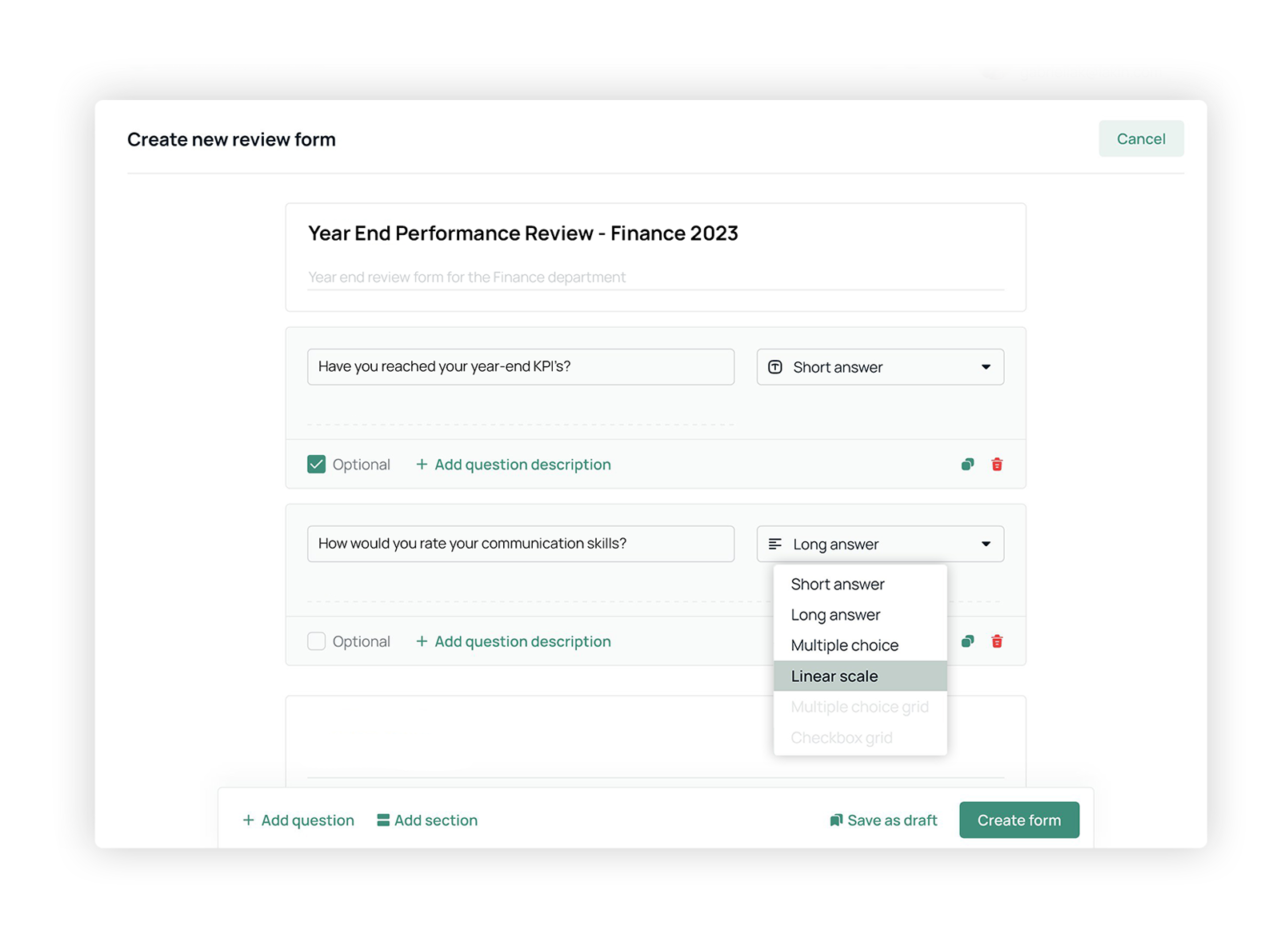Click the red trash icon beside the open dropdown
Screen dimensions: 1280x946
click(996, 641)
